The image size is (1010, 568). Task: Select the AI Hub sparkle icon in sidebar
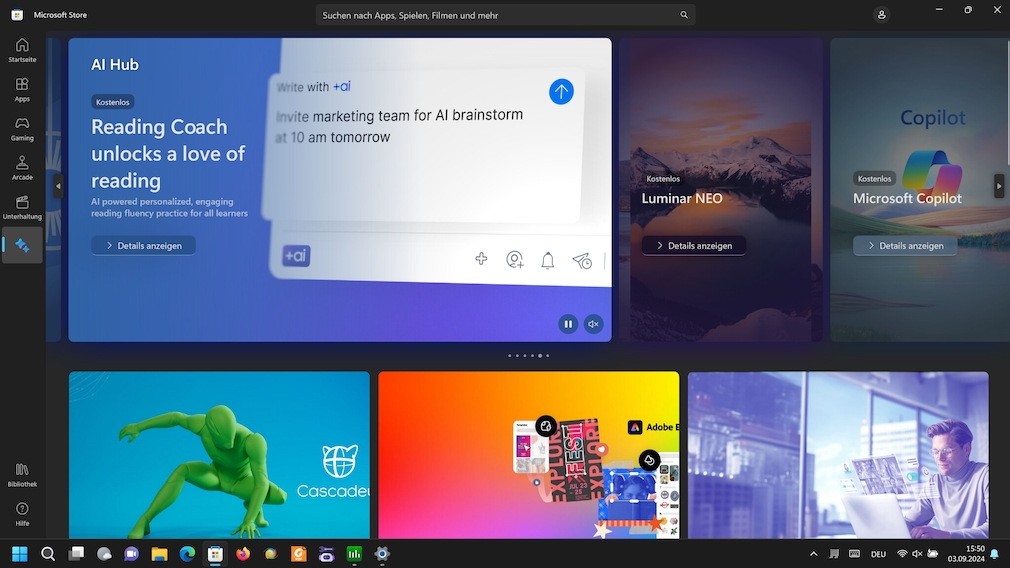(22, 245)
